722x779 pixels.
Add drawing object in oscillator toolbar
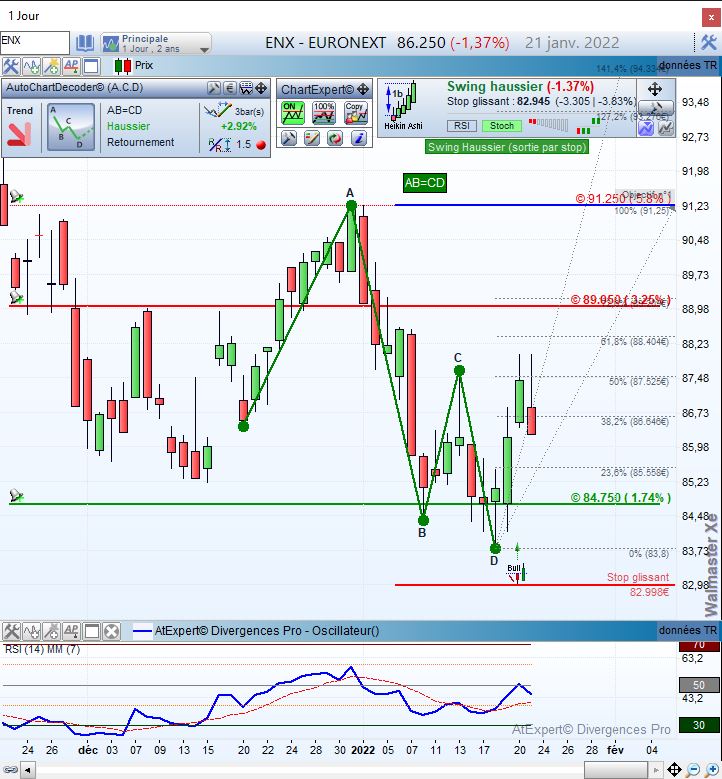tap(51, 631)
